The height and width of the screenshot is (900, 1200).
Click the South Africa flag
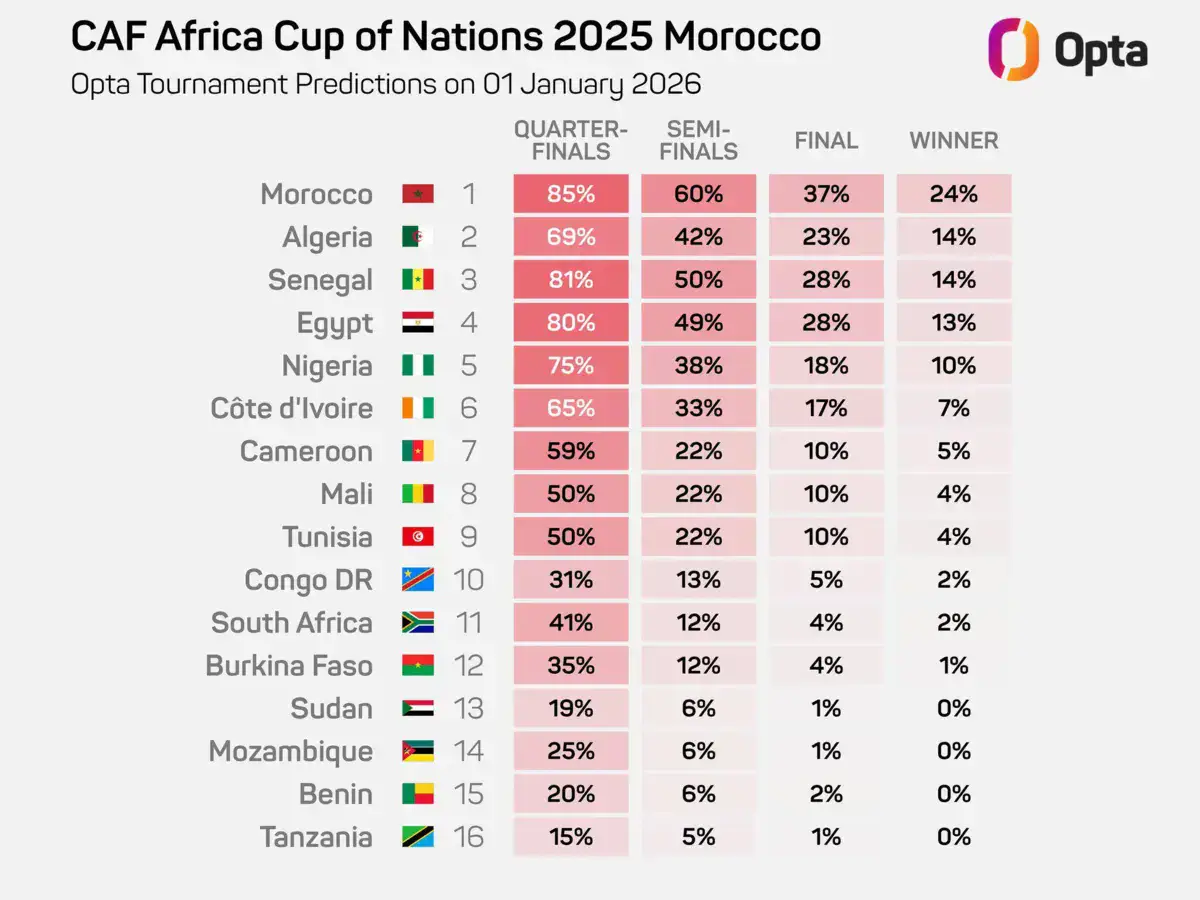[418, 623]
